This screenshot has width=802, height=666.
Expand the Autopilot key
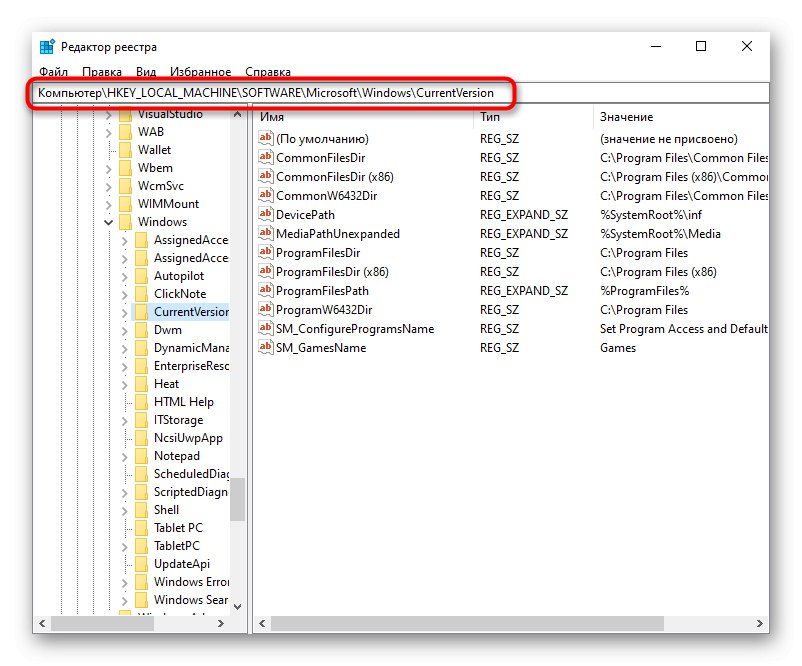[125, 277]
